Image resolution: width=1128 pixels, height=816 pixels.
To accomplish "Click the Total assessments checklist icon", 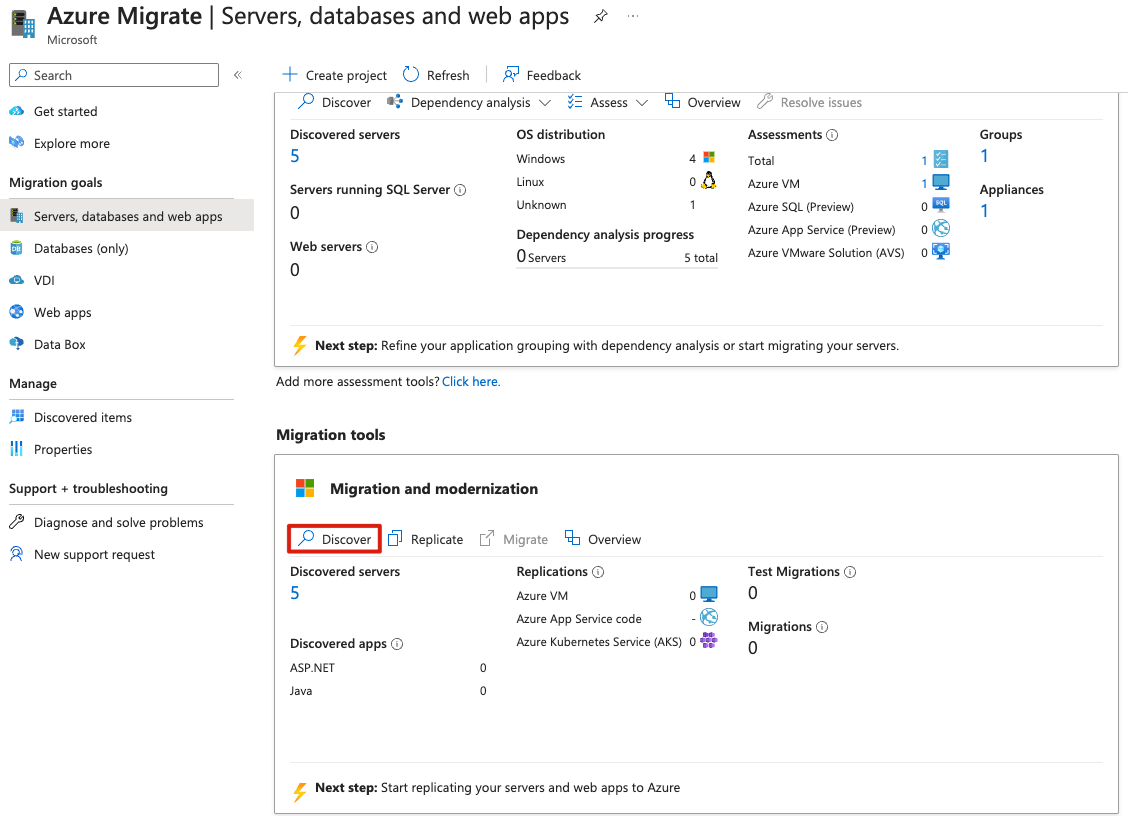I will pyautogui.click(x=941, y=159).
